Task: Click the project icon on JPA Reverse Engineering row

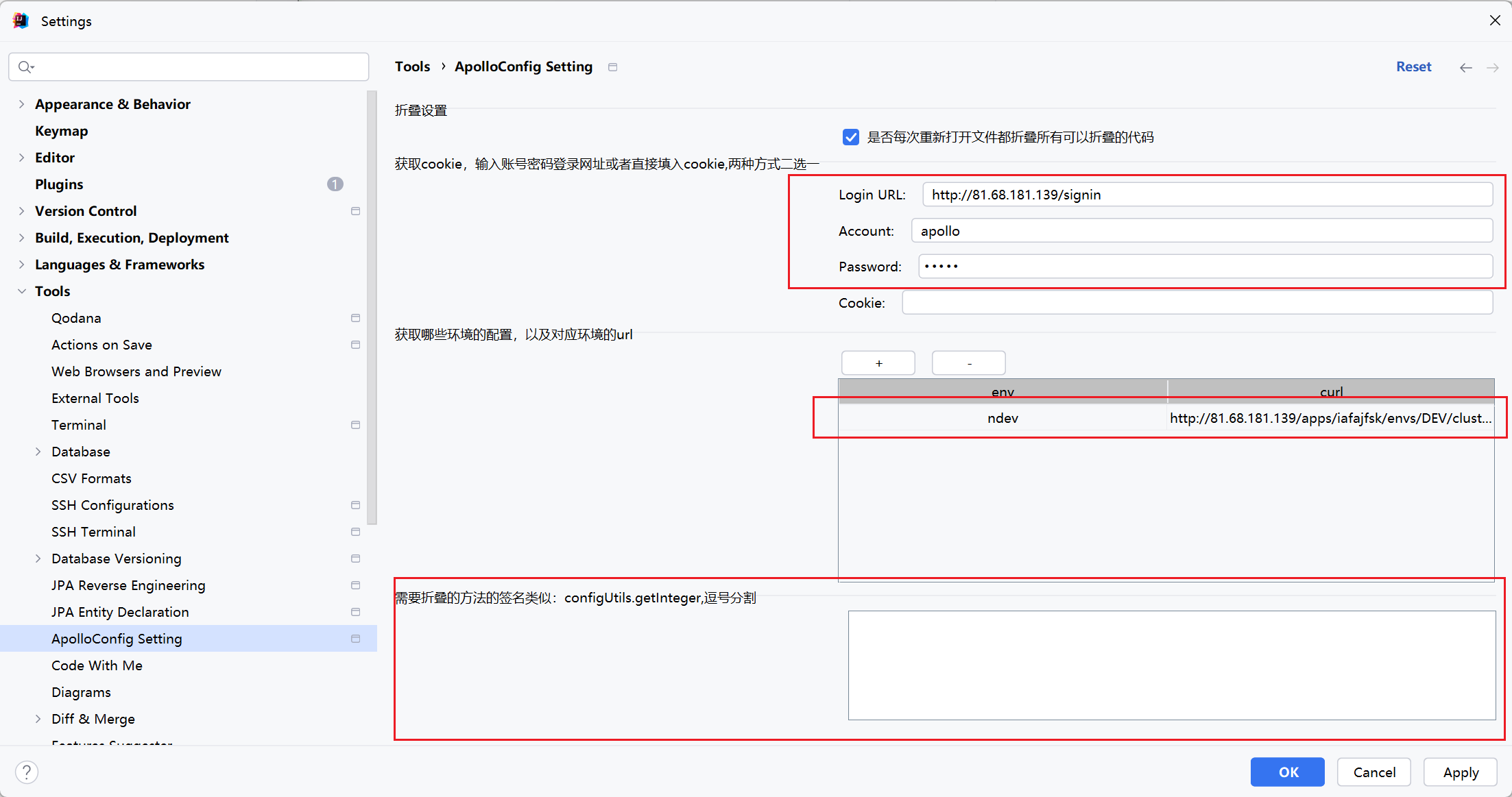Action: [x=355, y=585]
